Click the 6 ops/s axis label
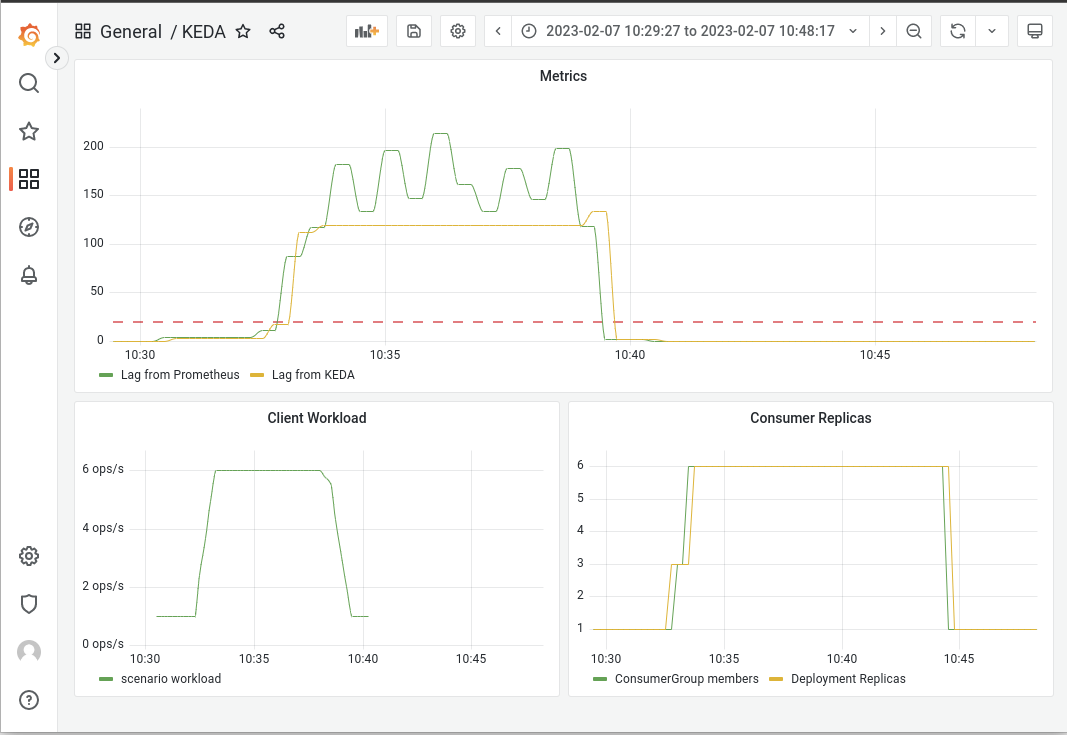Viewport: 1067px width, 735px height. pyautogui.click(x=103, y=469)
